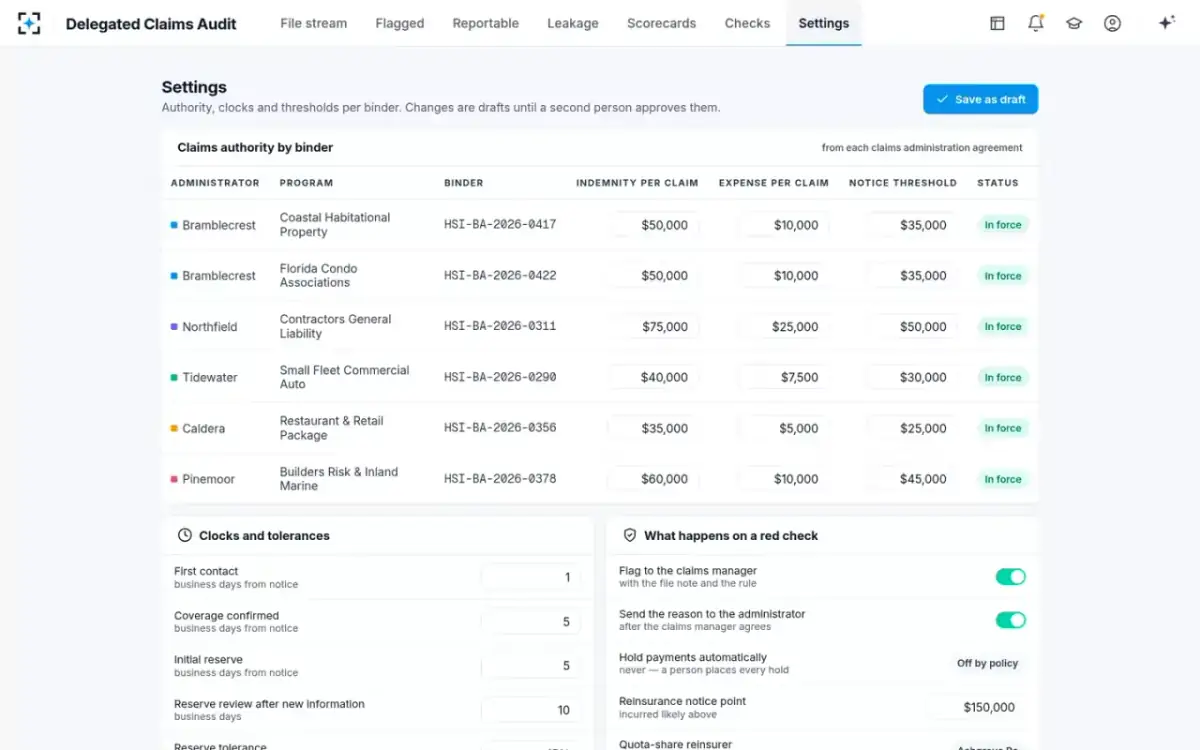
Task: Edit the First contact business days field
Action: [x=531, y=577]
